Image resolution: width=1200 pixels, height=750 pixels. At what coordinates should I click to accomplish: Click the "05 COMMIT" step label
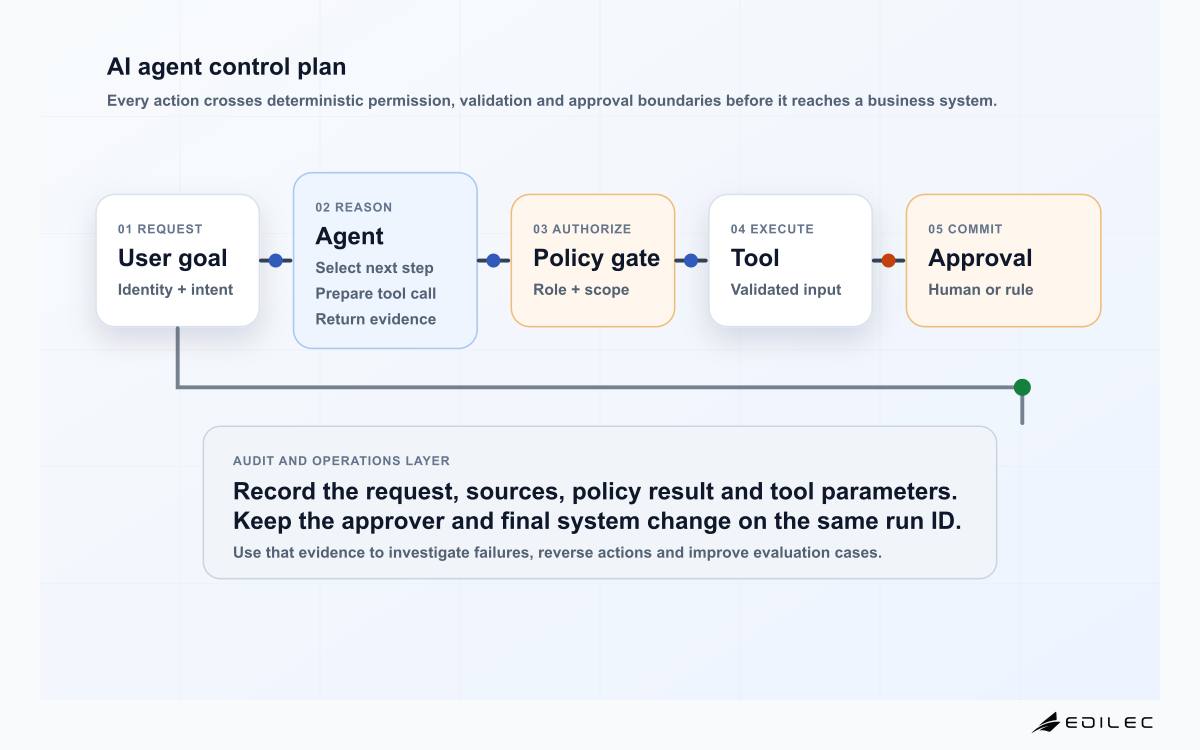tap(965, 229)
